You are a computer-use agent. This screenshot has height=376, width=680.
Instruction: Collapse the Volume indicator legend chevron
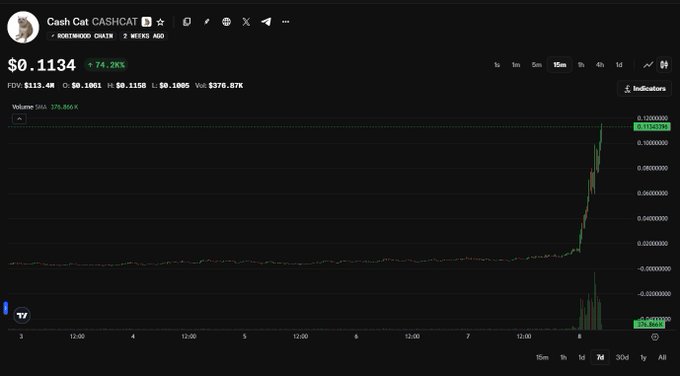pos(19,118)
